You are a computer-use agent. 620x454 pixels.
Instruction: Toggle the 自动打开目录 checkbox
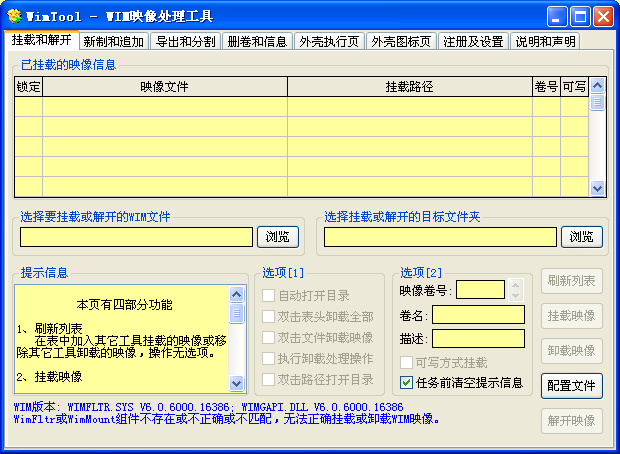tap(268, 295)
